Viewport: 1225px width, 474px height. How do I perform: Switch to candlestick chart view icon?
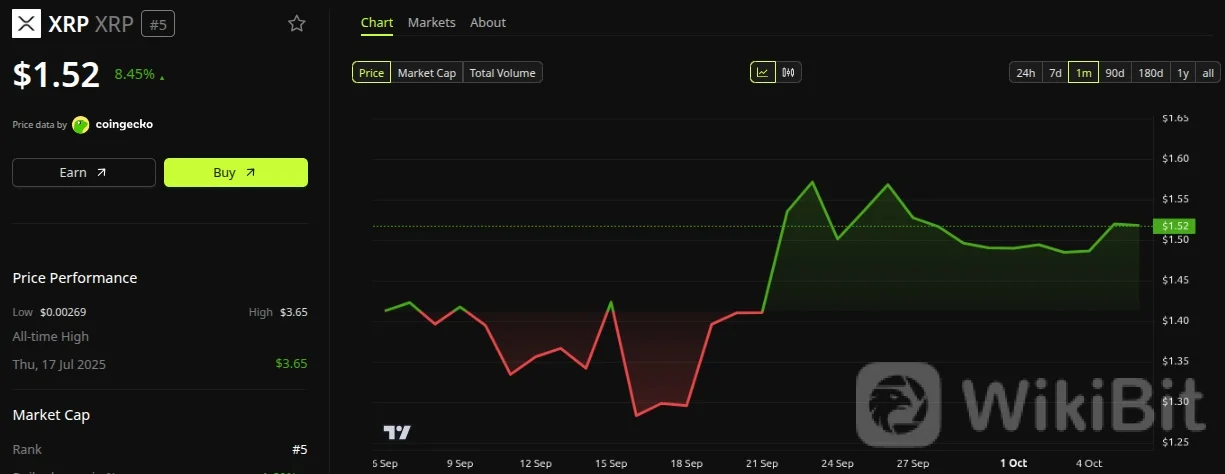pos(788,72)
